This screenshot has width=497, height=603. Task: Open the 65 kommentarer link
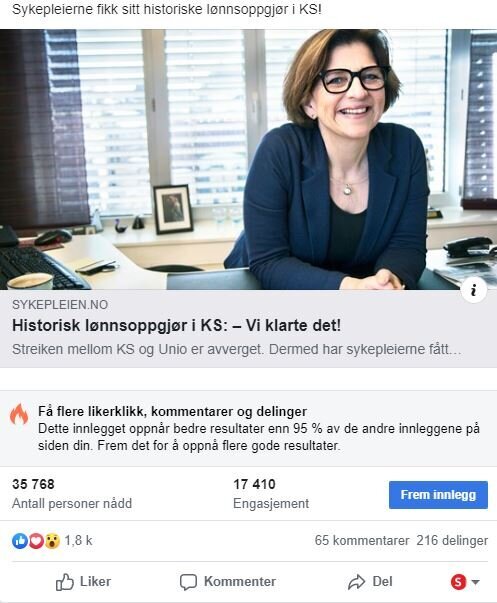tap(362, 540)
